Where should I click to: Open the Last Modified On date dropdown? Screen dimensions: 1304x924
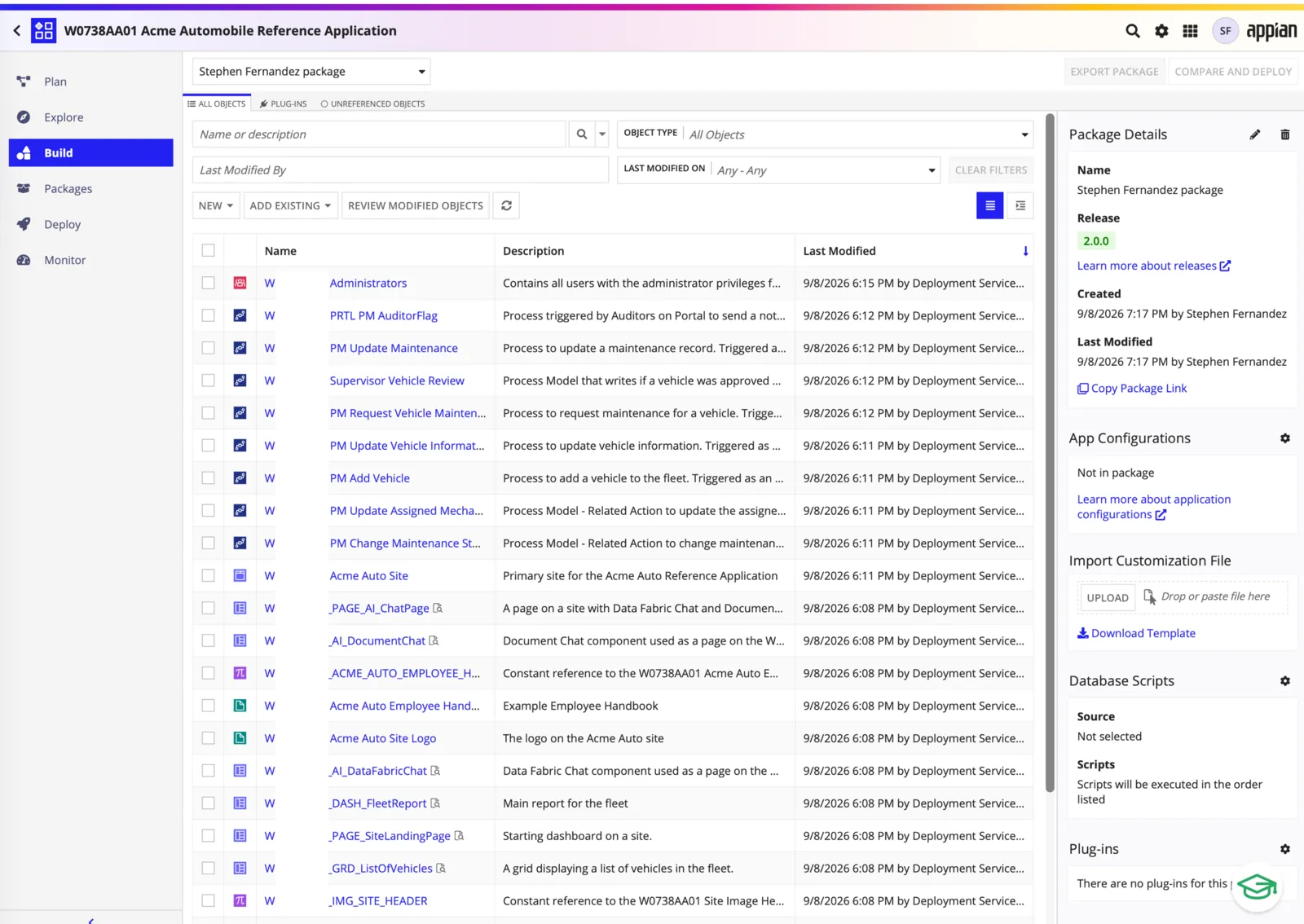coord(779,169)
